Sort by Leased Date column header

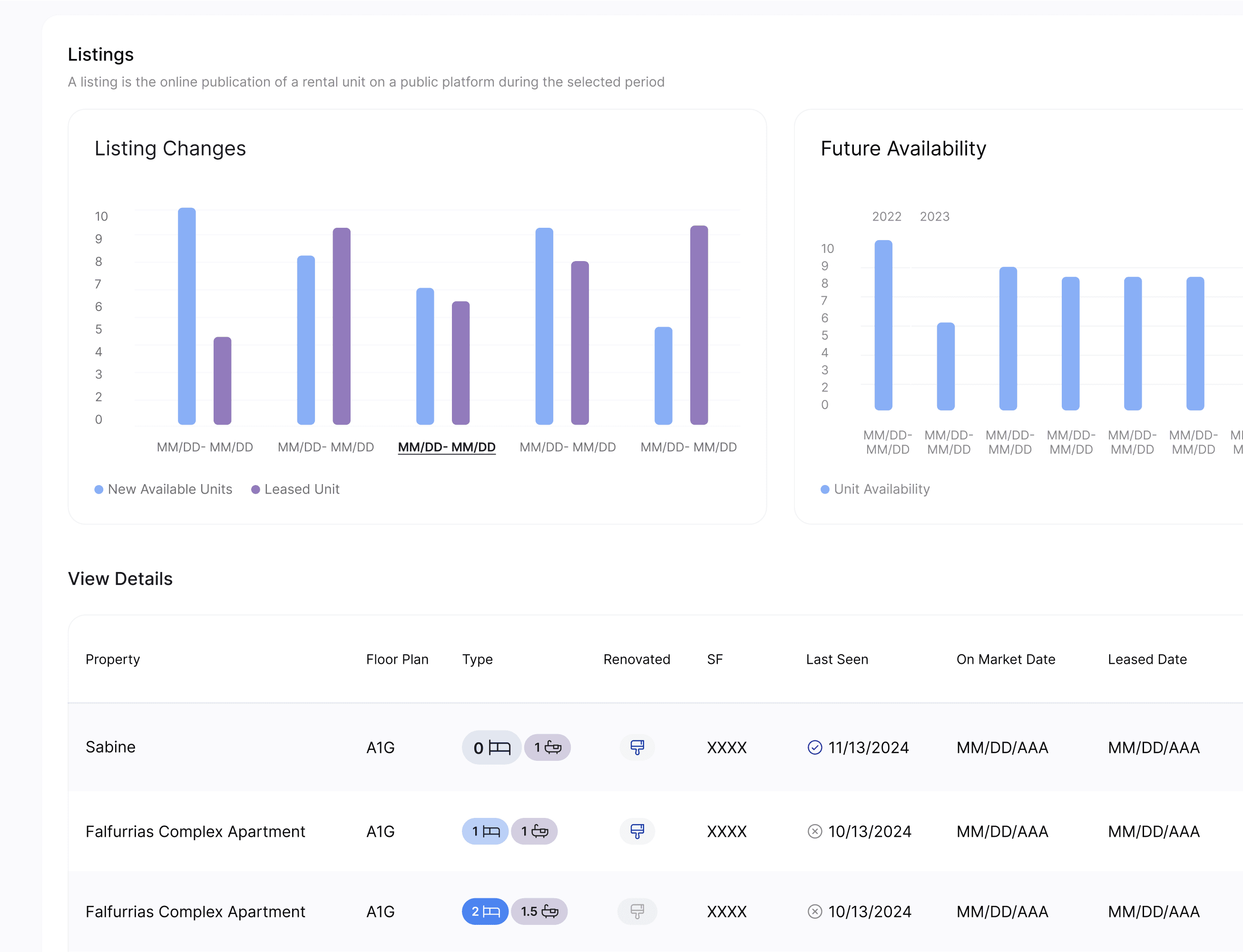1147,659
